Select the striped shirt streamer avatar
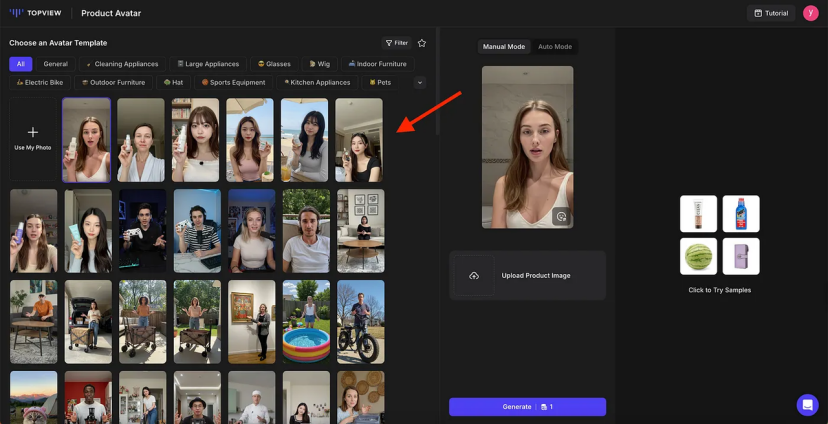The image size is (828, 424). tap(197, 231)
